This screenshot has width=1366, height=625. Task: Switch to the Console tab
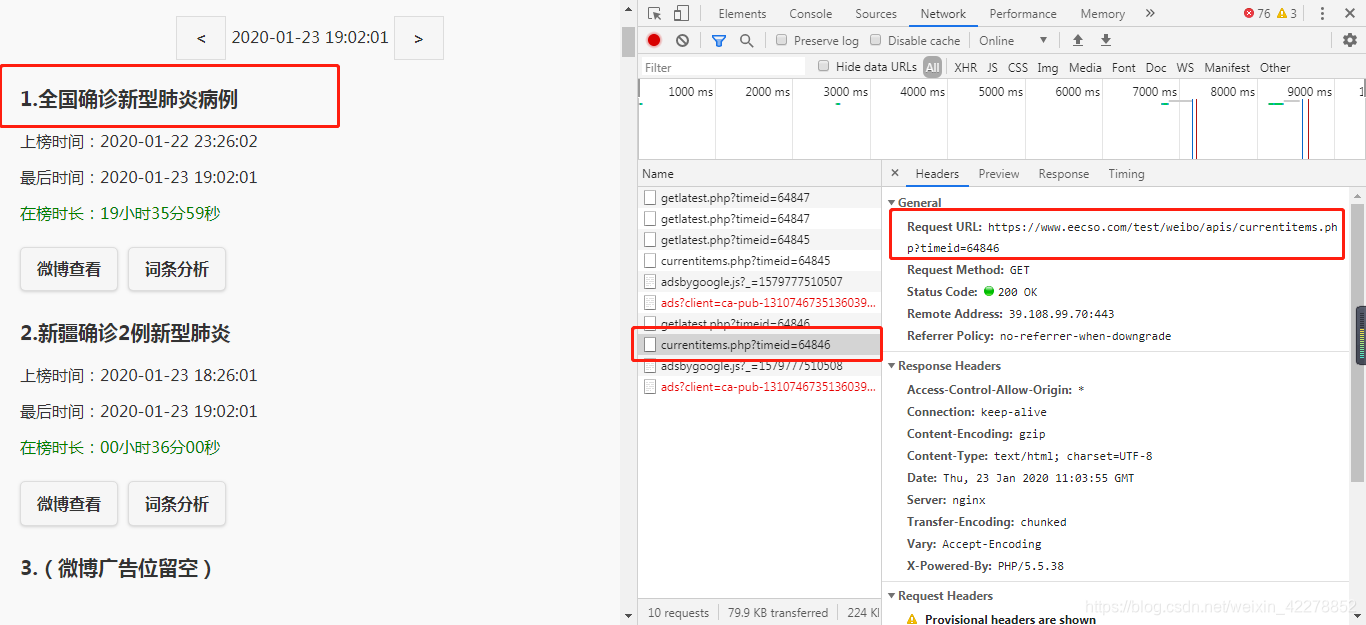(x=810, y=13)
